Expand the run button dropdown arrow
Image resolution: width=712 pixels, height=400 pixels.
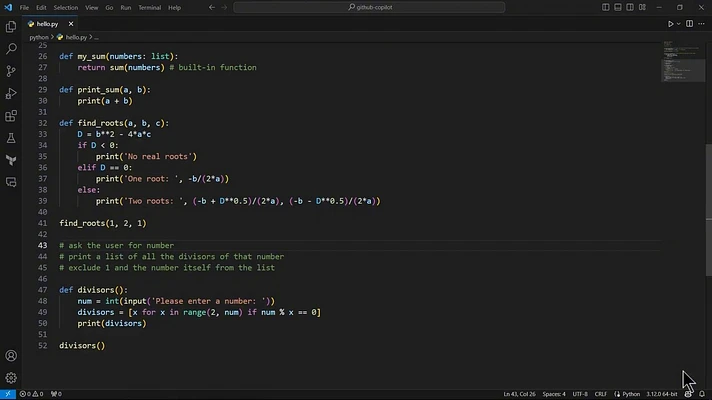[x=678, y=24]
